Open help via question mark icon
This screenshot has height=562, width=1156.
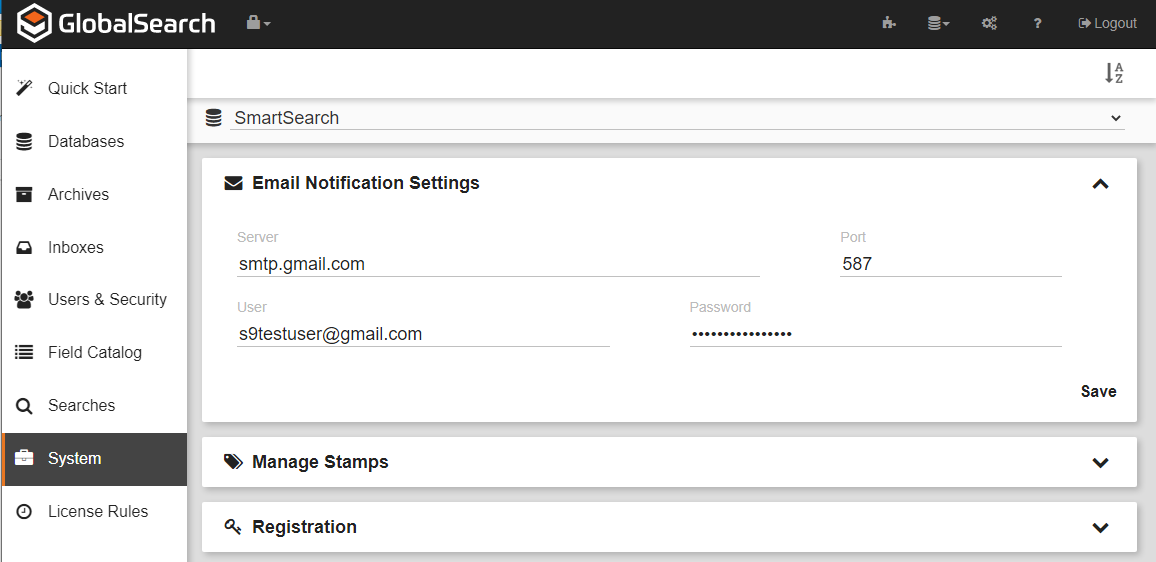pos(1038,23)
